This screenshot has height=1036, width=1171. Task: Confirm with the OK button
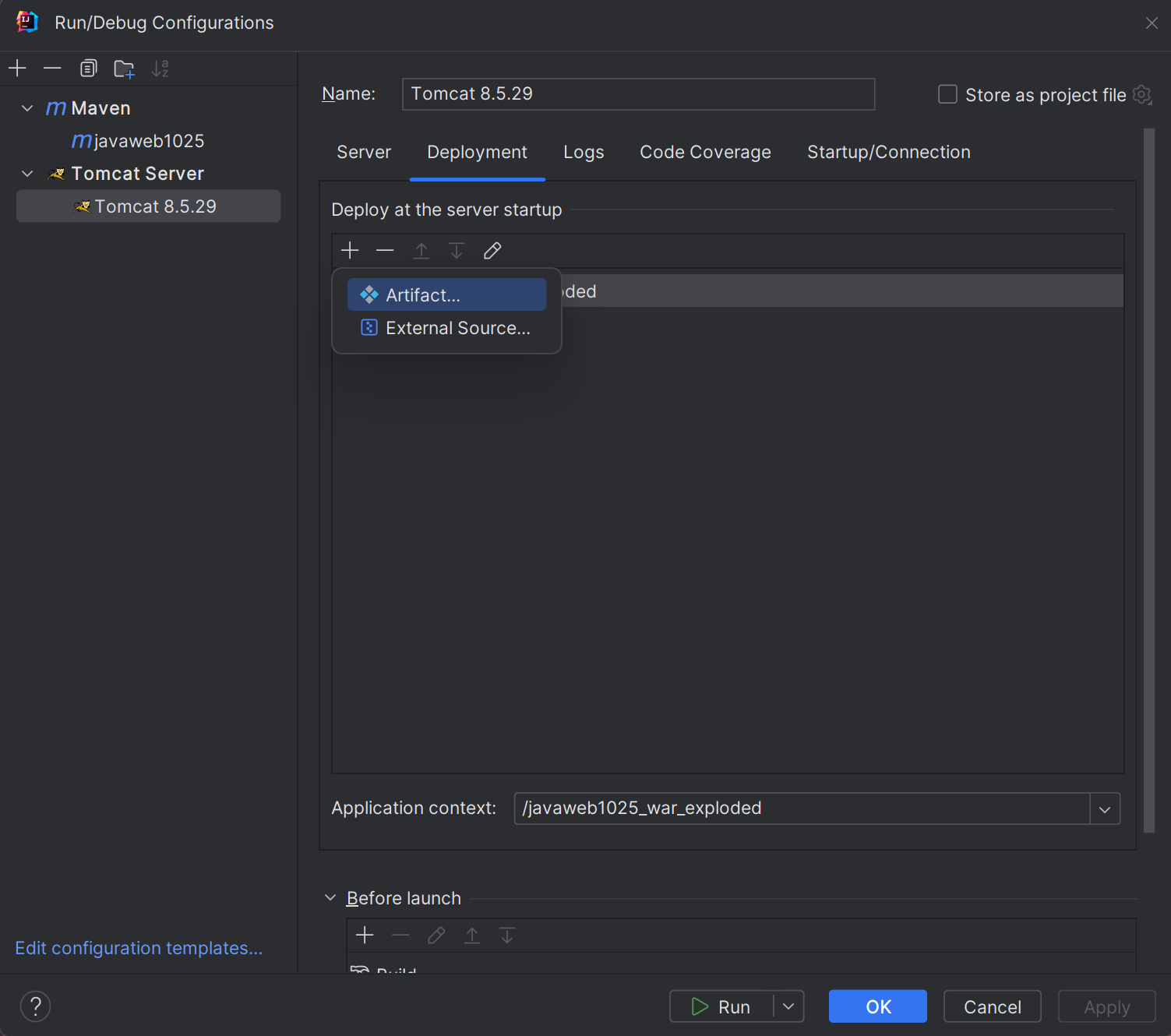pos(878,1006)
